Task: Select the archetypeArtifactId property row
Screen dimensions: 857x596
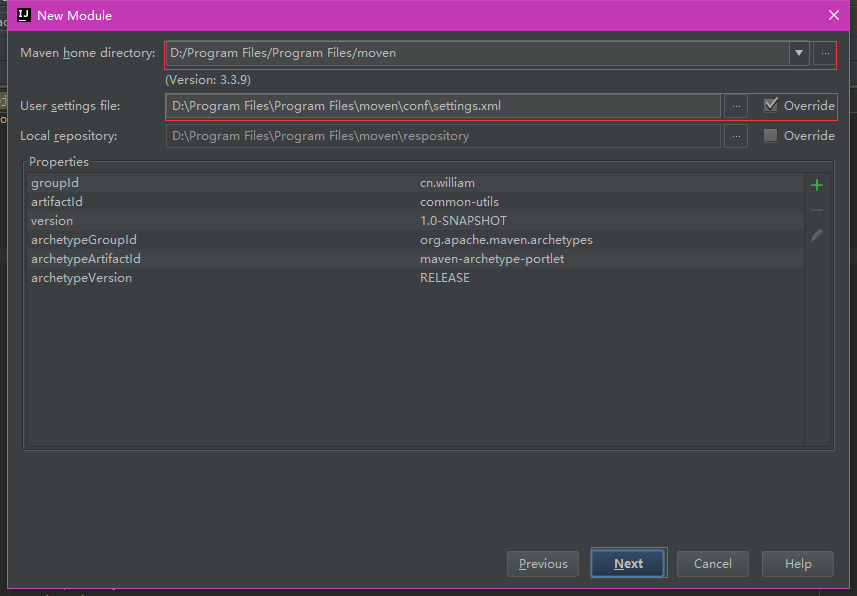Action: point(415,259)
